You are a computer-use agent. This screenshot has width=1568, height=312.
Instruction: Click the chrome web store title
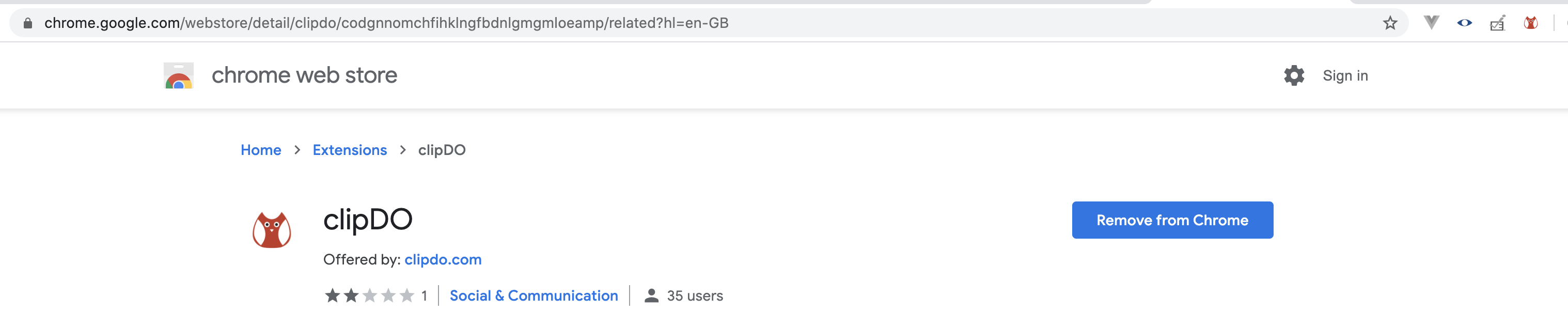point(304,75)
